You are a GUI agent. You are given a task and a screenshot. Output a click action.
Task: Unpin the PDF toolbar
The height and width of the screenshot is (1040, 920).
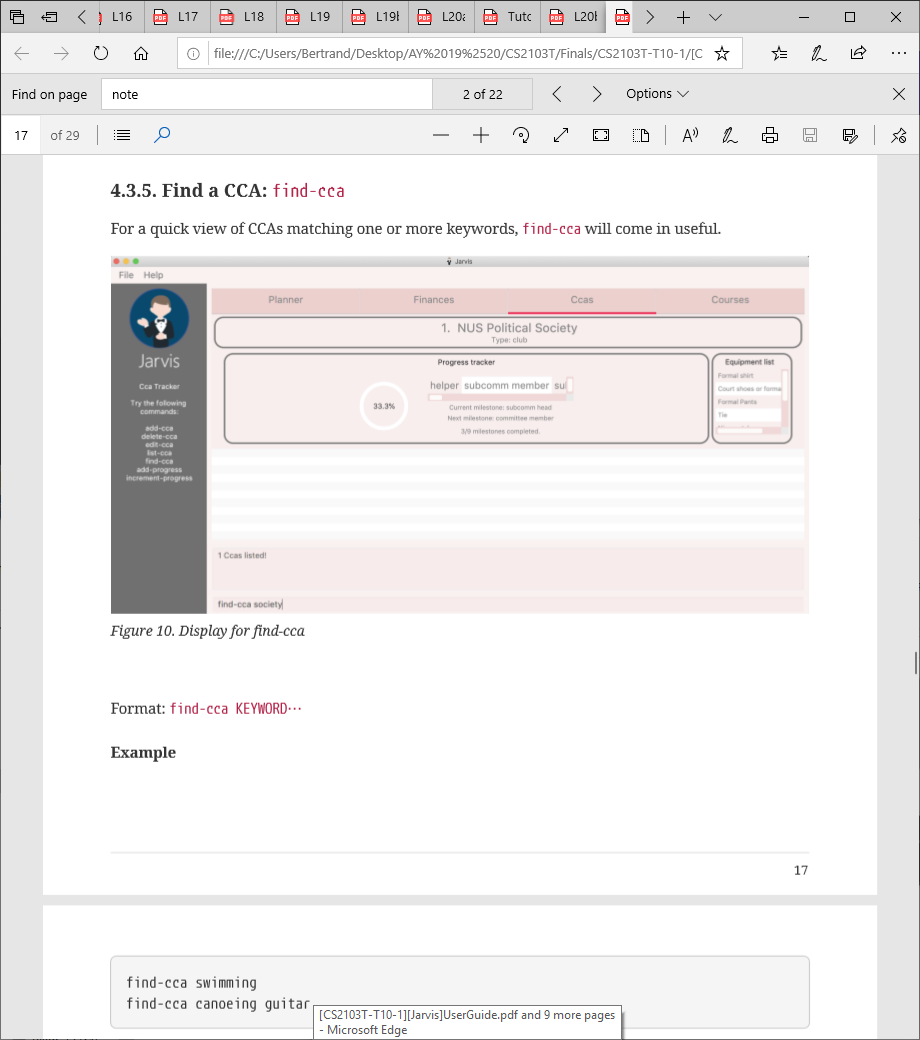pos(899,135)
